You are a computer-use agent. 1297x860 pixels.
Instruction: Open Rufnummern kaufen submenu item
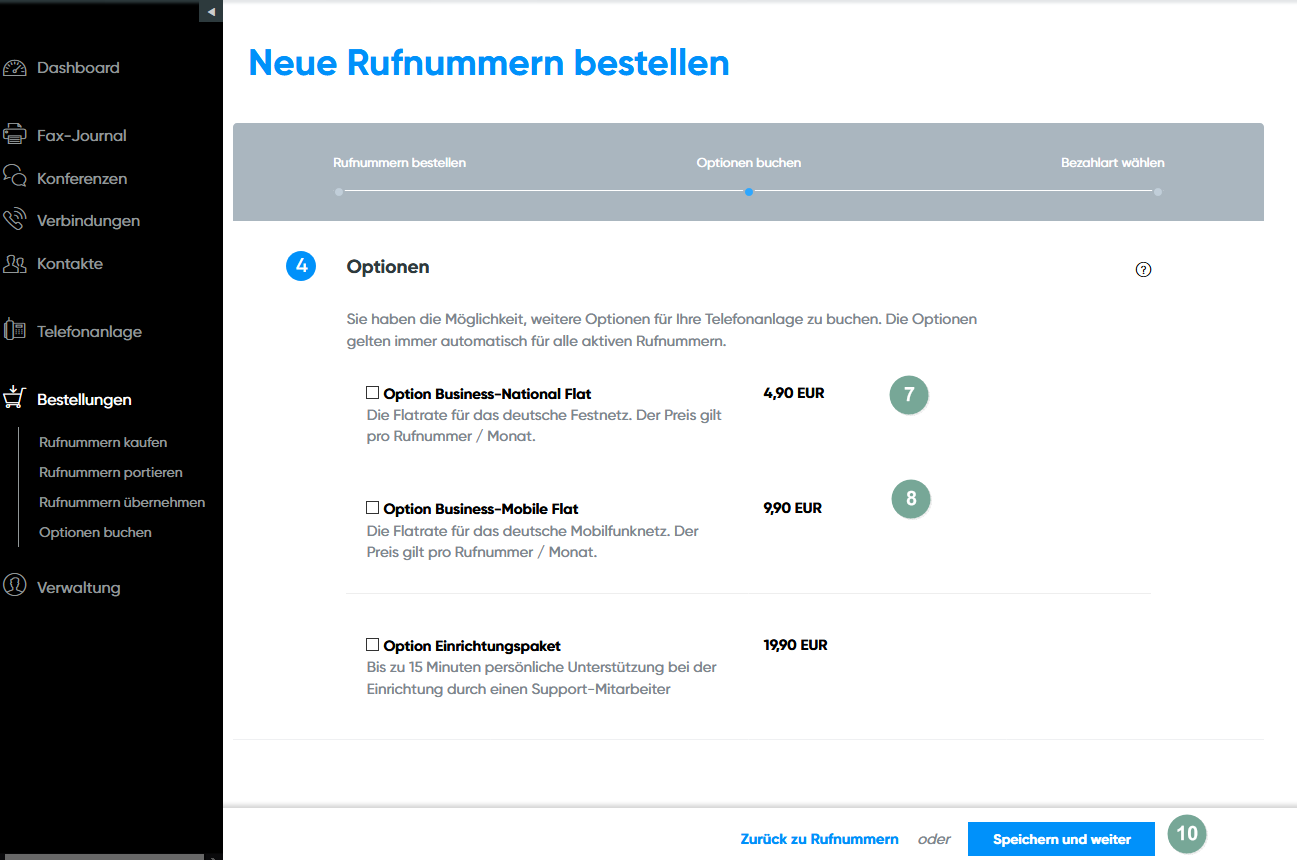tap(103, 442)
